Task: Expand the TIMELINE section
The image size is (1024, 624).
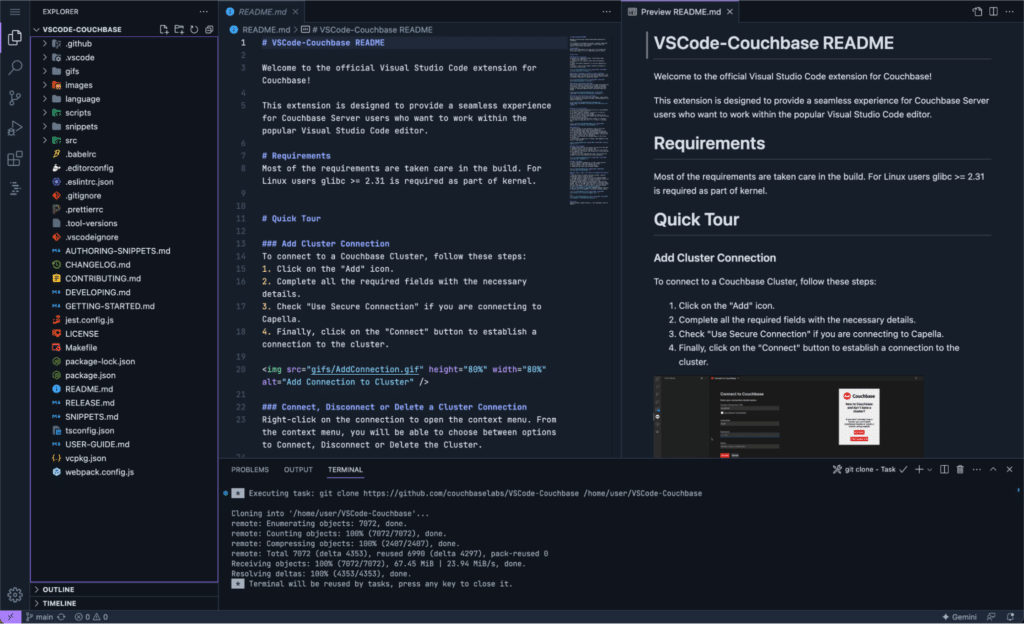Action: [60, 603]
